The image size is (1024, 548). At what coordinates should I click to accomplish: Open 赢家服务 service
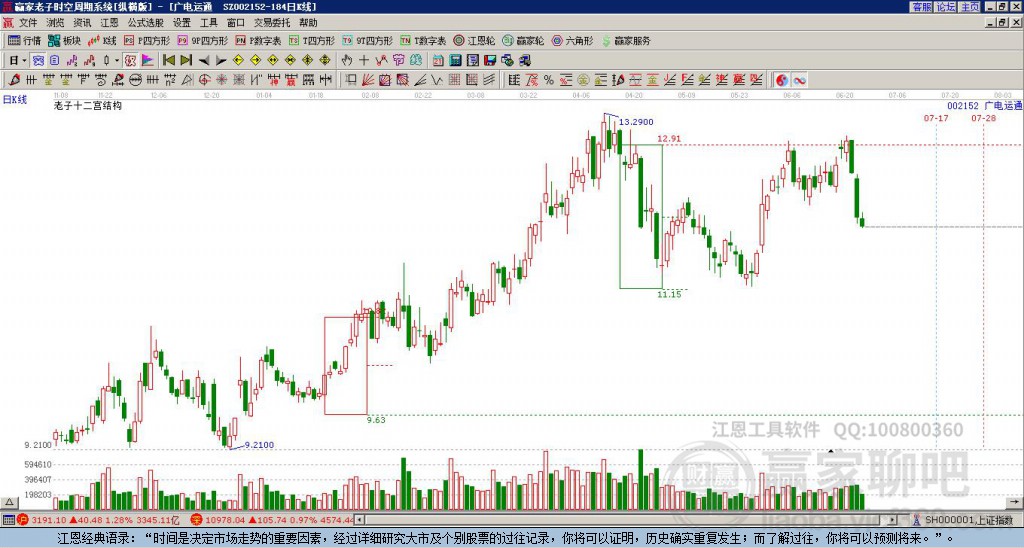point(626,40)
